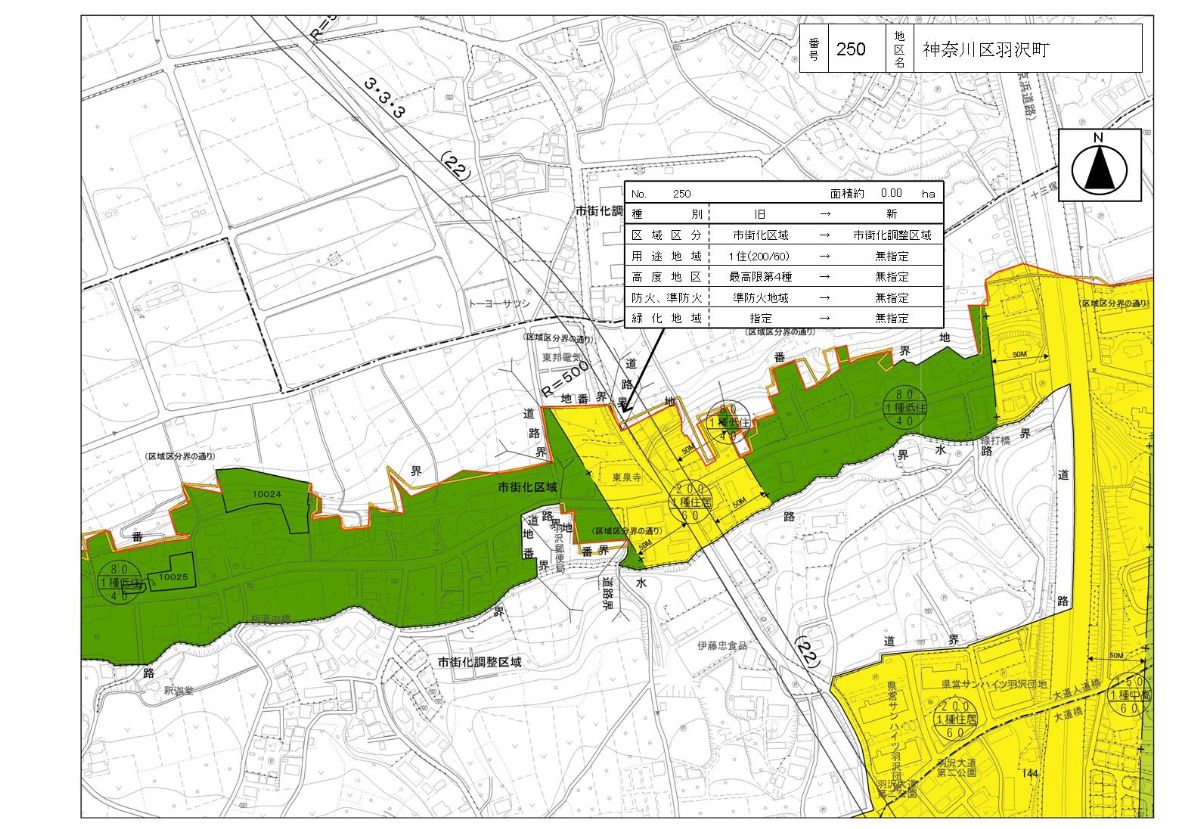1200x829 pixels.
Task: Click the circled 200/60 marker below 東泉寺
Action: pyautogui.click(x=686, y=501)
